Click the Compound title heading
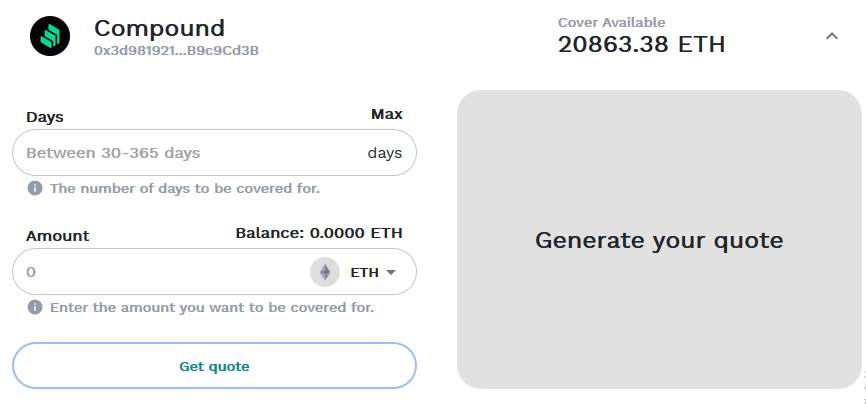 (x=159, y=28)
